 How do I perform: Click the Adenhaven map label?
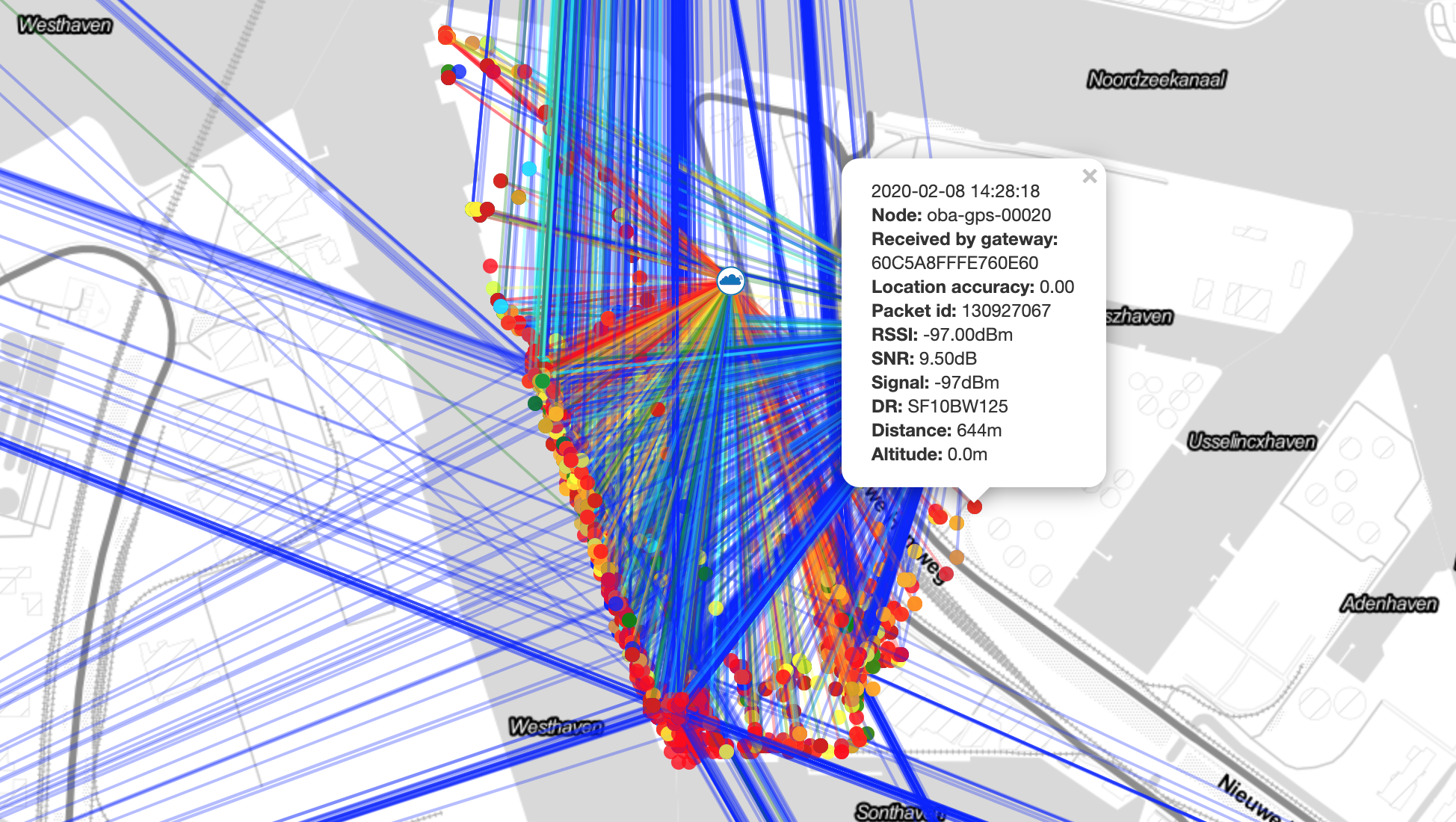click(1389, 603)
